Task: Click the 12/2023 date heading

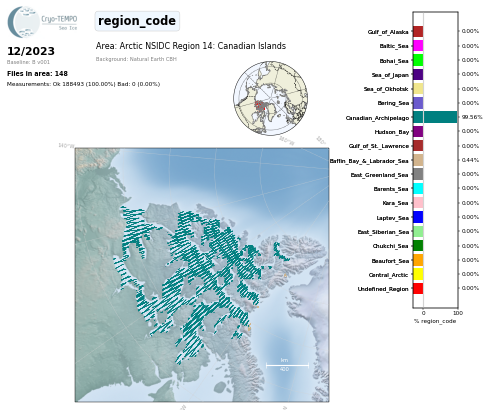Action: [31, 51]
